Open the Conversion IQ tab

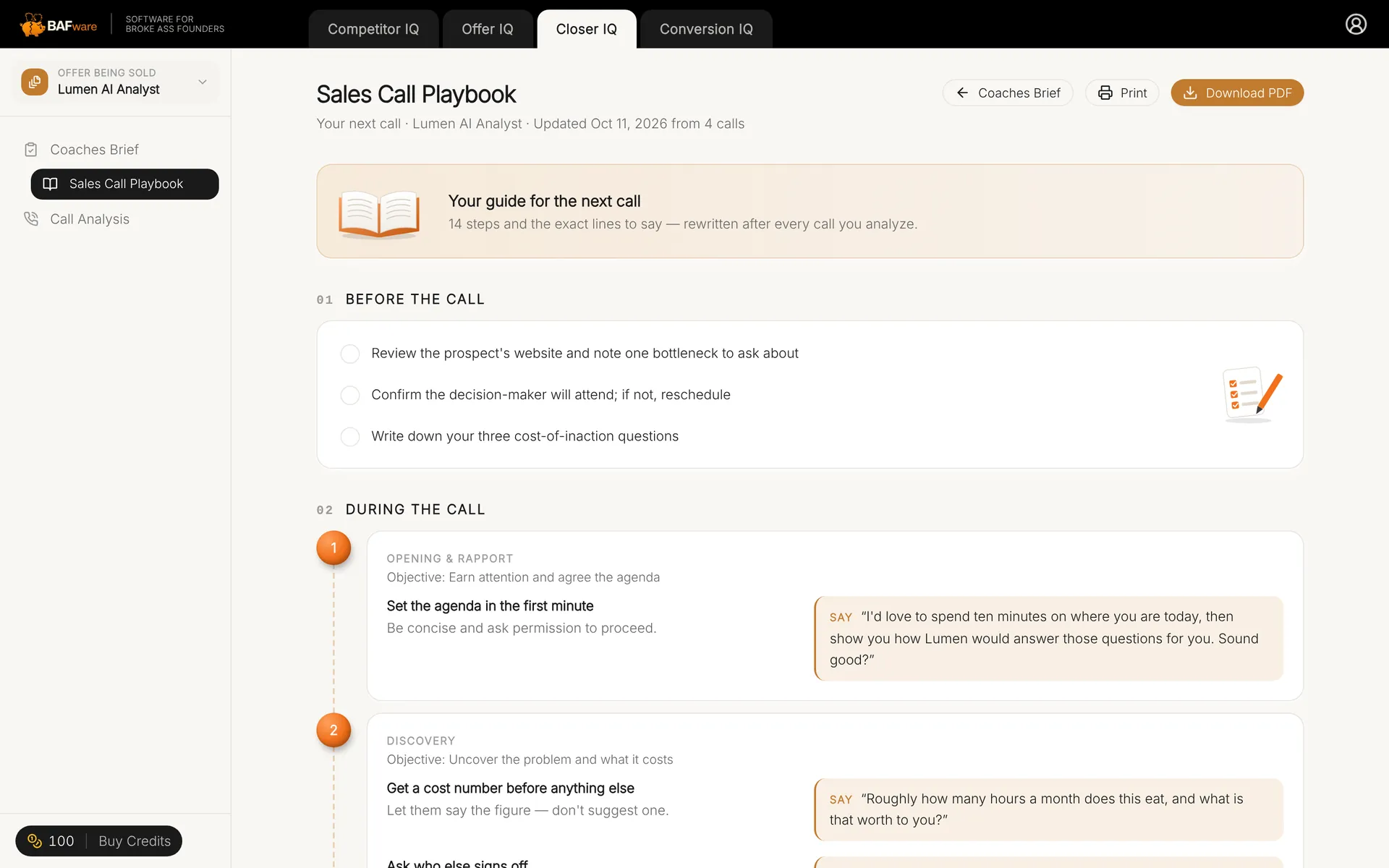pyautogui.click(x=706, y=29)
